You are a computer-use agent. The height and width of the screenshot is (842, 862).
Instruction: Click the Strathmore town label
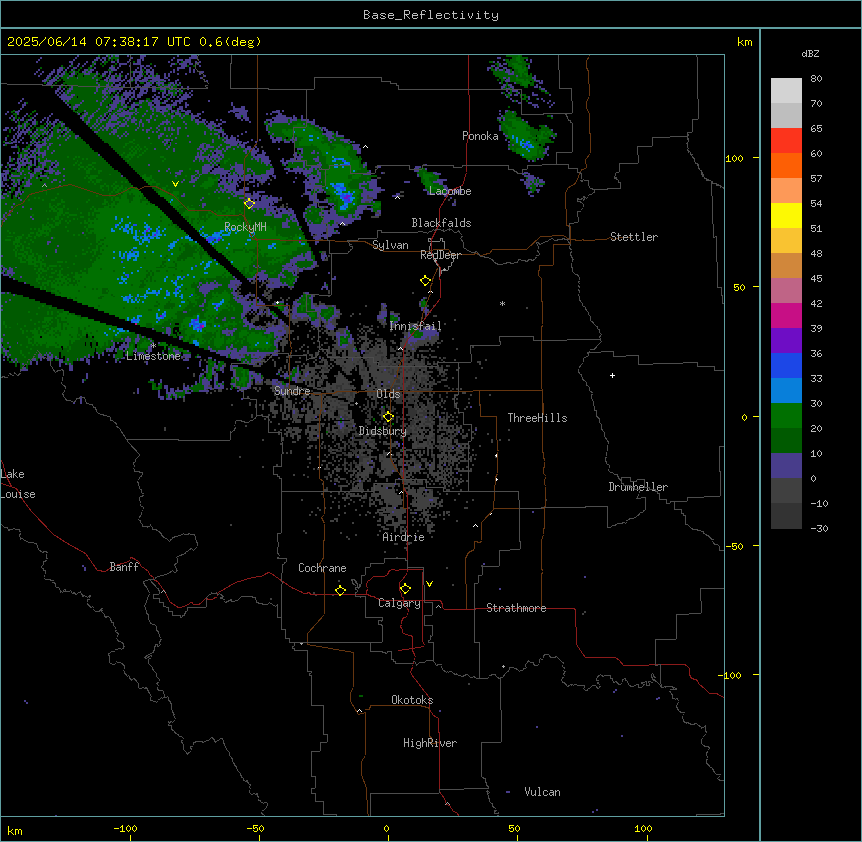(516, 608)
